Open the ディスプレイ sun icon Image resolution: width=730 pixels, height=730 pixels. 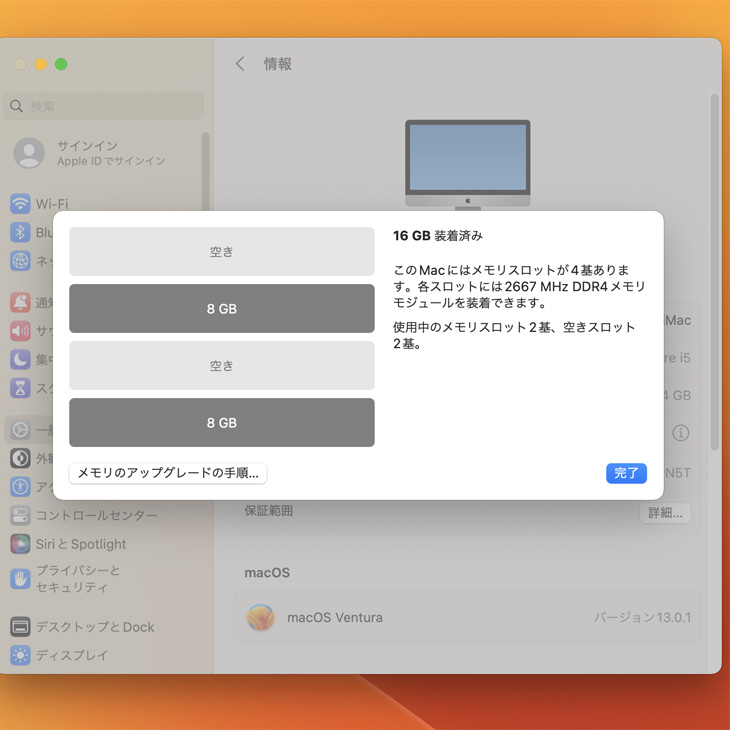20,655
